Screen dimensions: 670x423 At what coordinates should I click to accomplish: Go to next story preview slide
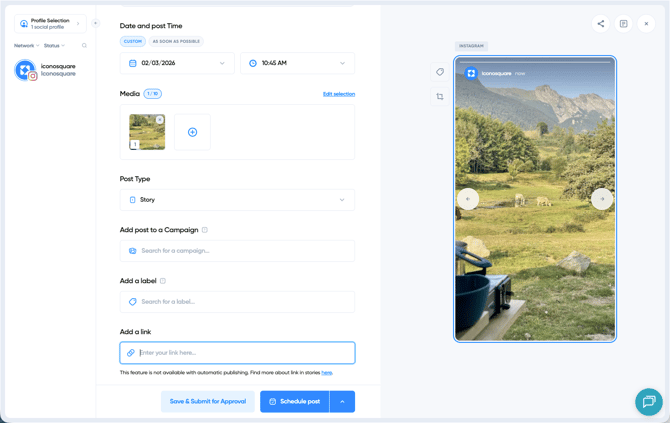[601, 199]
